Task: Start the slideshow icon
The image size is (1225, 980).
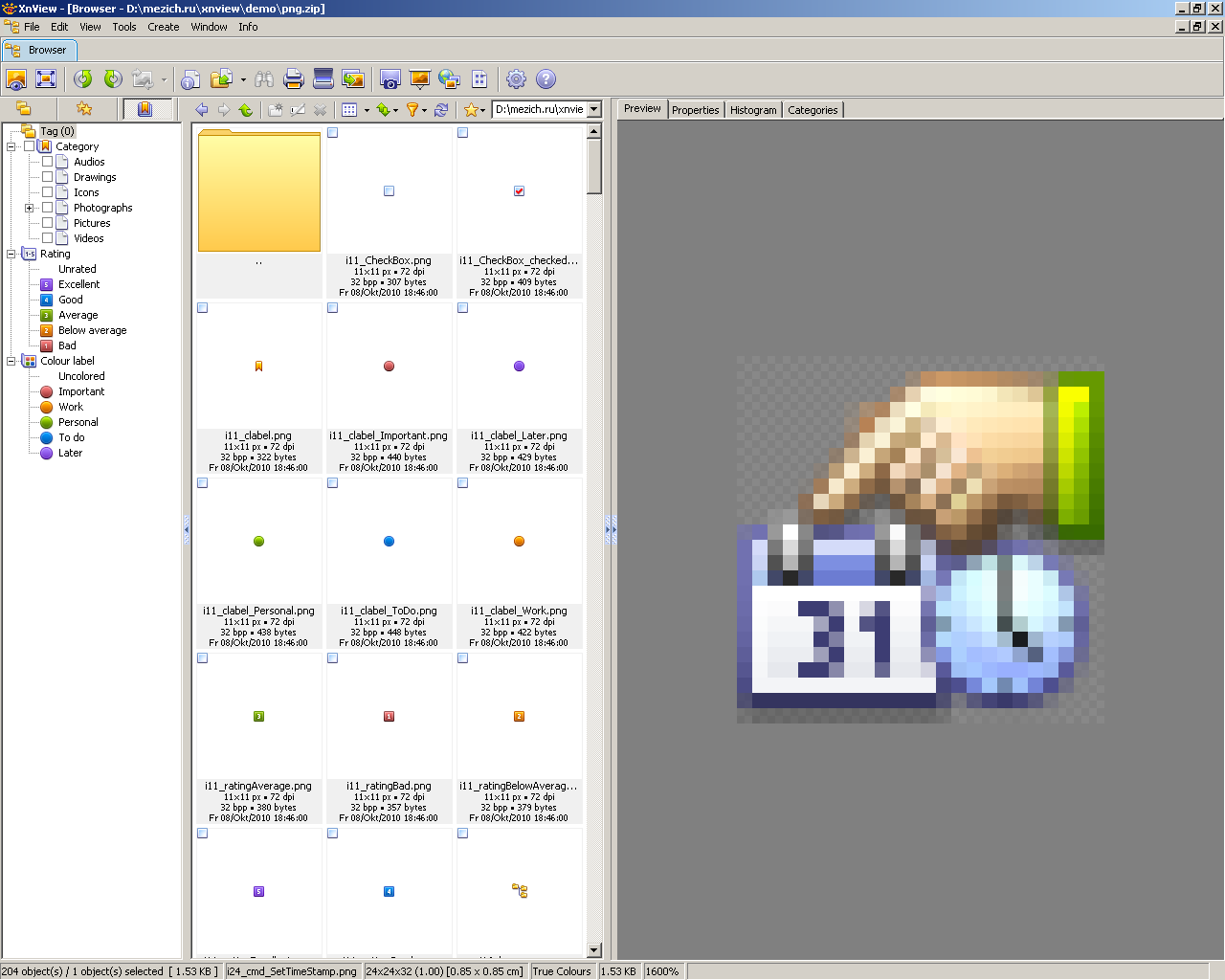Action: coord(419,79)
